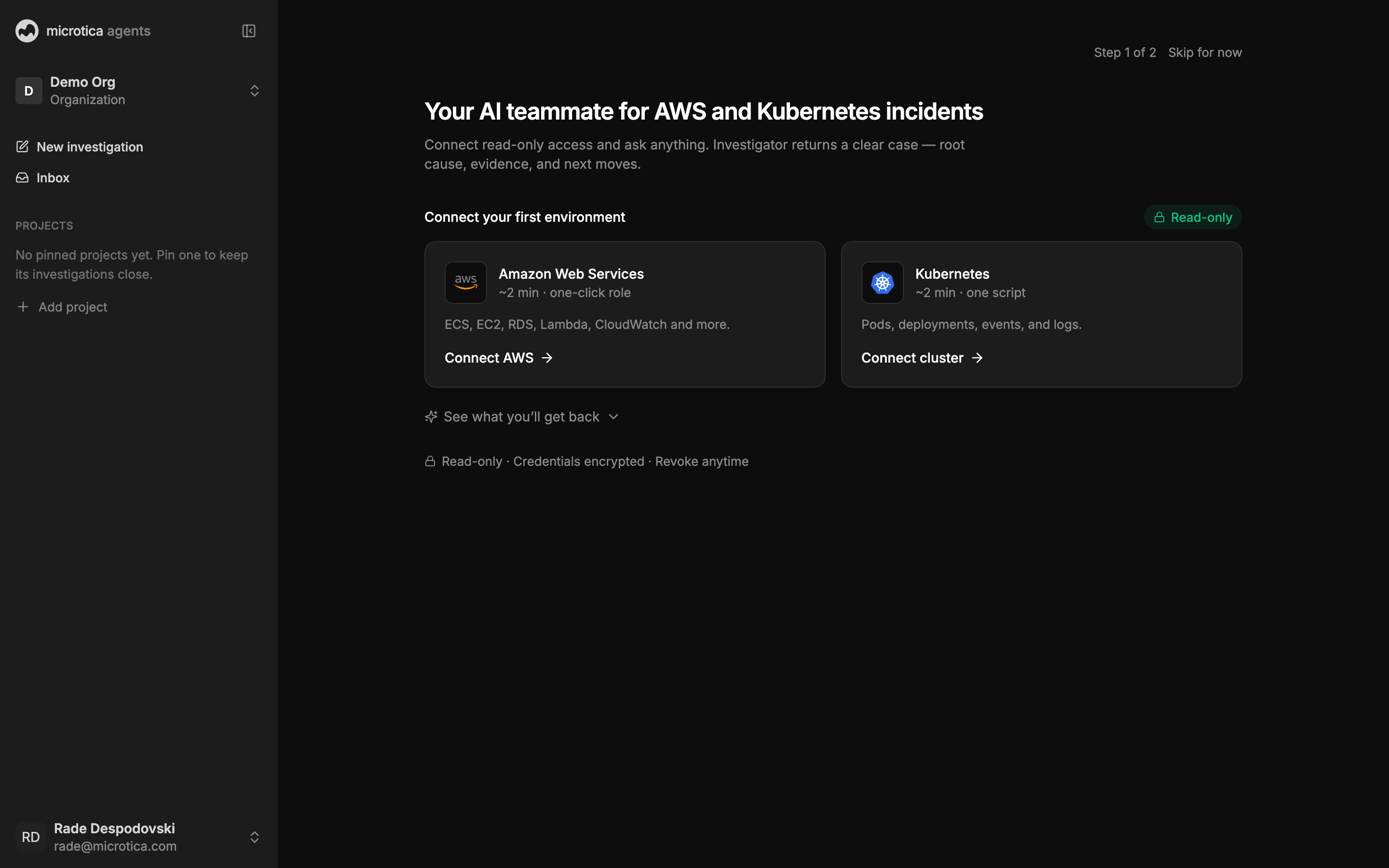Click the Demo Org avatar letter D
Viewport: 1389px width, 868px height.
[x=29, y=91]
